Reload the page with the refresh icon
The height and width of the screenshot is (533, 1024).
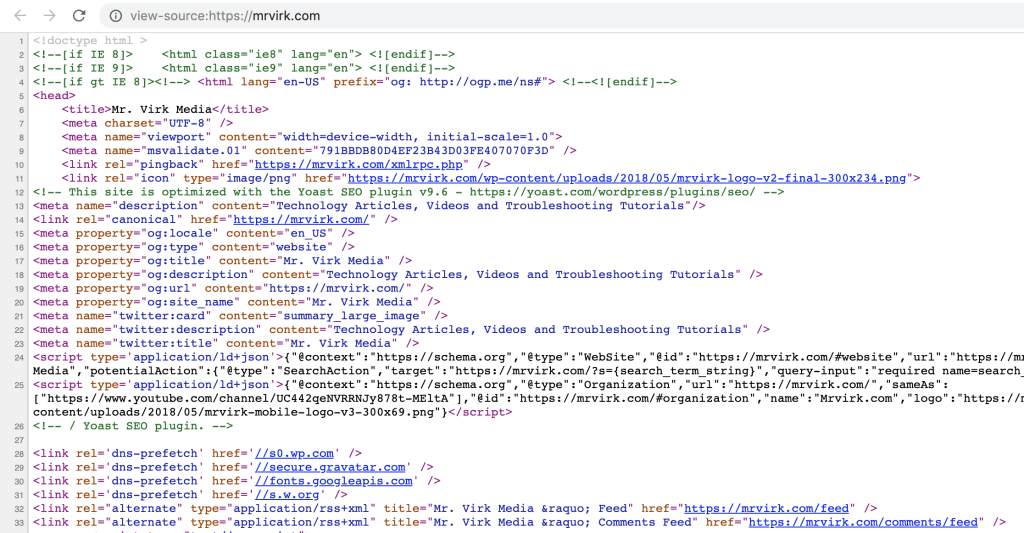click(79, 16)
